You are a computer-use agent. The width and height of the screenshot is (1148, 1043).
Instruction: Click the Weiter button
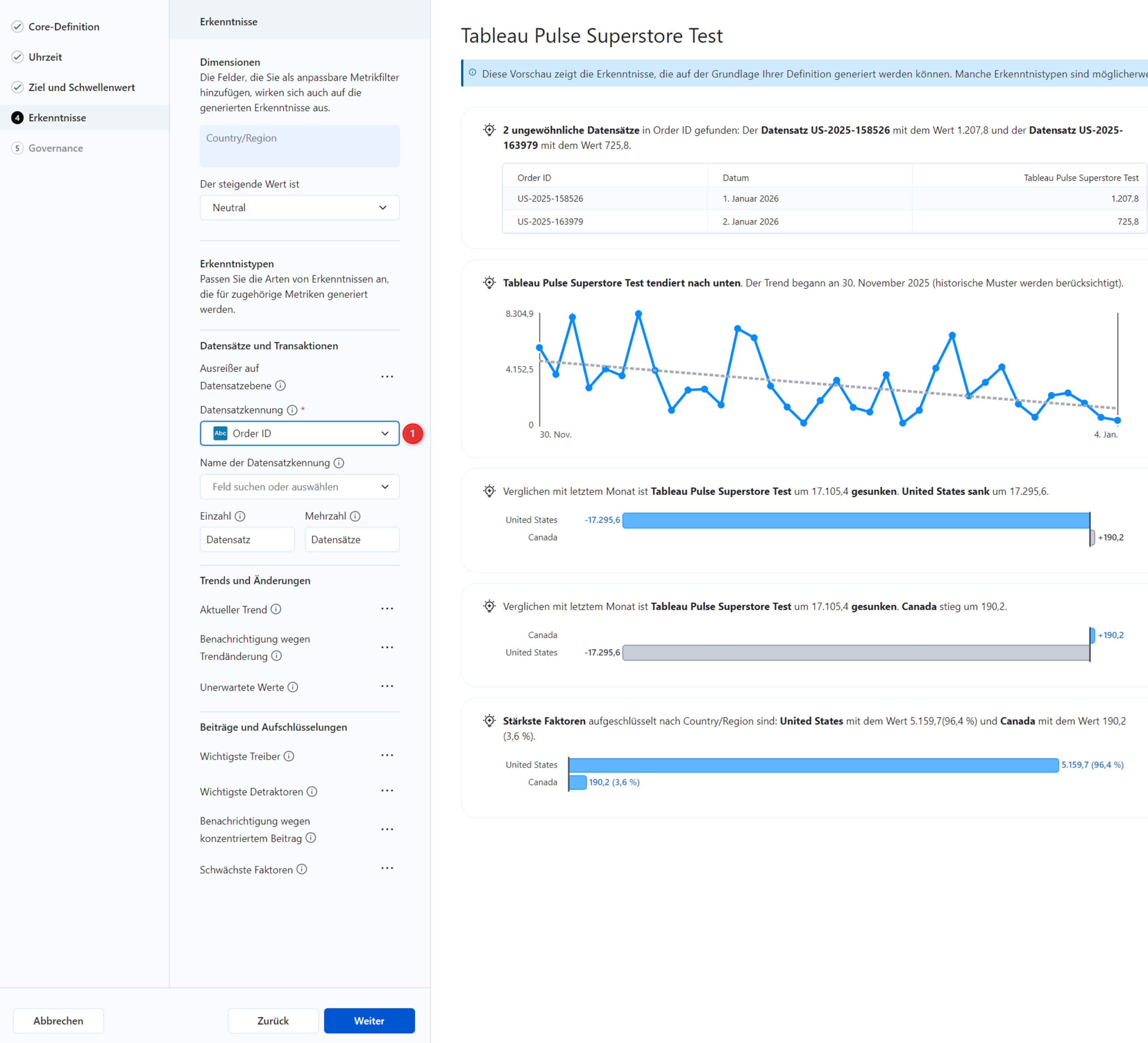tap(369, 1021)
